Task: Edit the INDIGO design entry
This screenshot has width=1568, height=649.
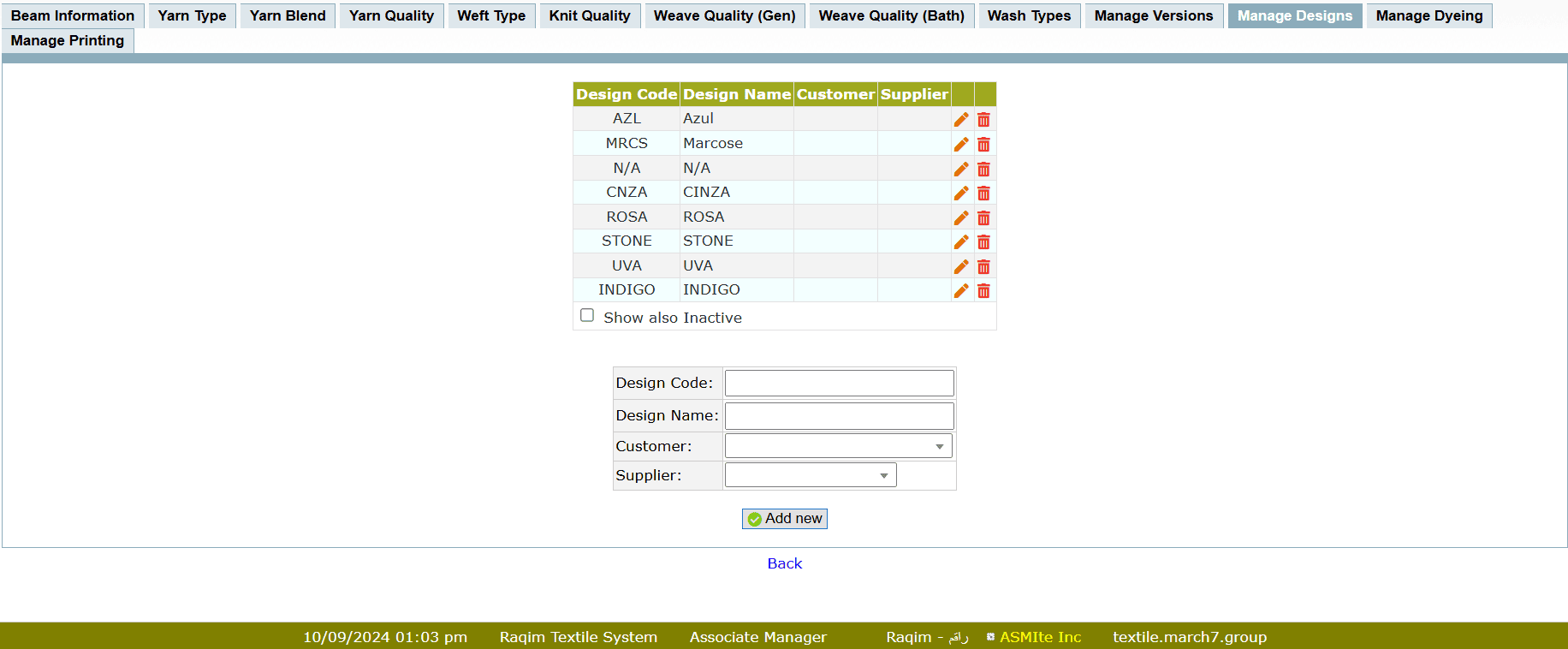Action: coord(961,291)
